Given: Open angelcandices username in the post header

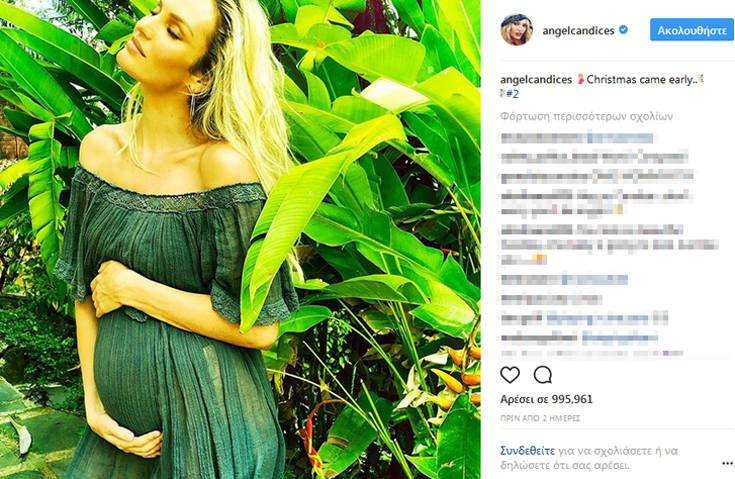Looking at the screenshot, I should 578,30.
